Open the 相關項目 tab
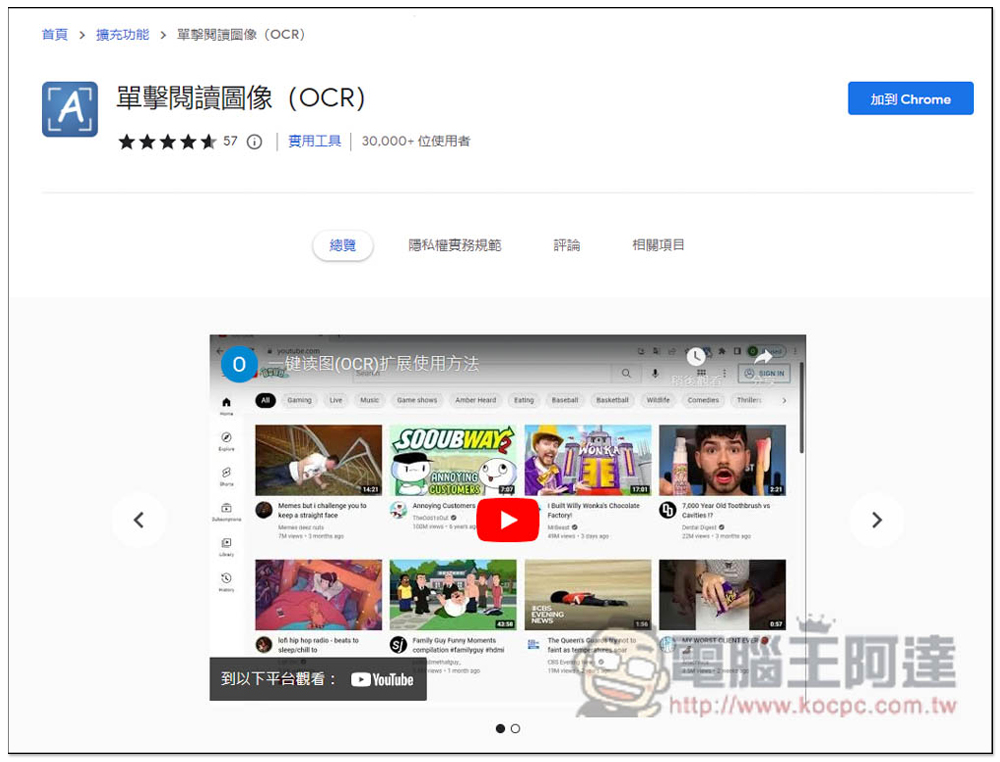The height and width of the screenshot is (762, 1000). [x=658, y=245]
